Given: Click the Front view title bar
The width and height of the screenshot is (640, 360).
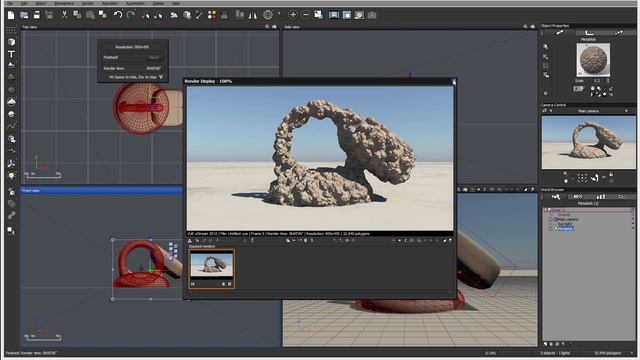Looking at the screenshot, I should point(102,190).
